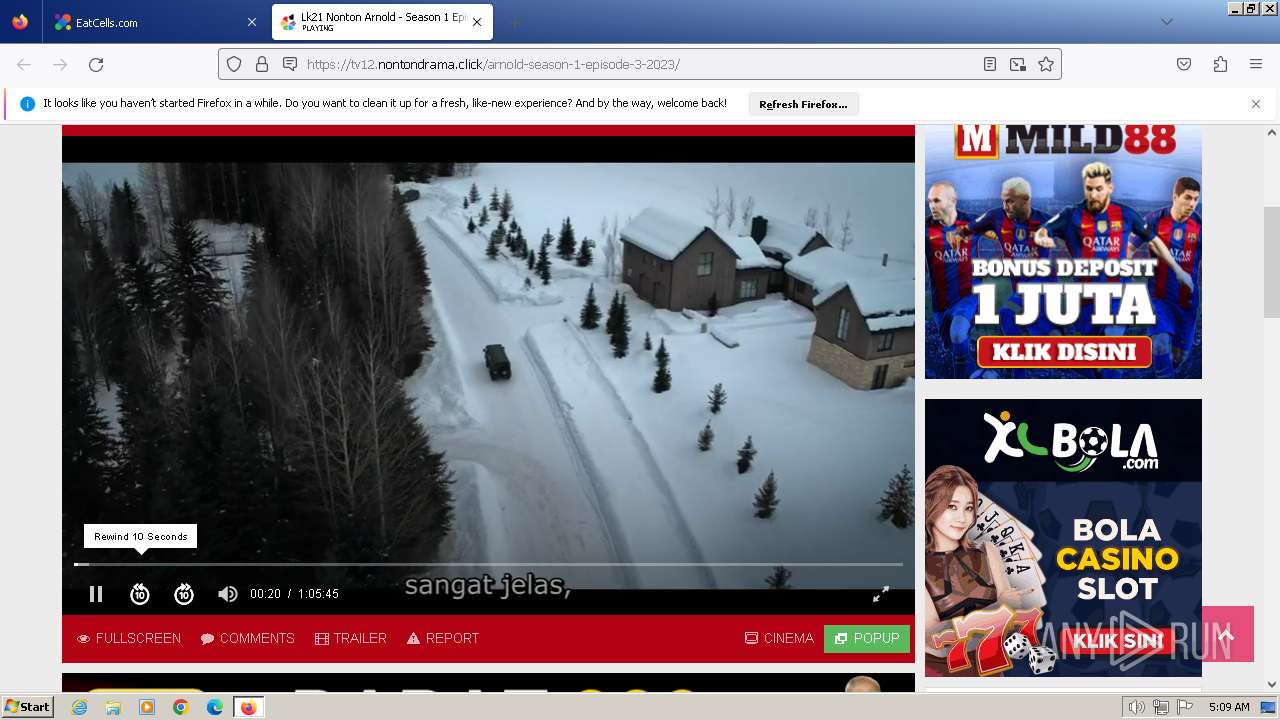The height and width of the screenshot is (720, 1280).
Task: Toggle reader view
Action: point(990,64)
